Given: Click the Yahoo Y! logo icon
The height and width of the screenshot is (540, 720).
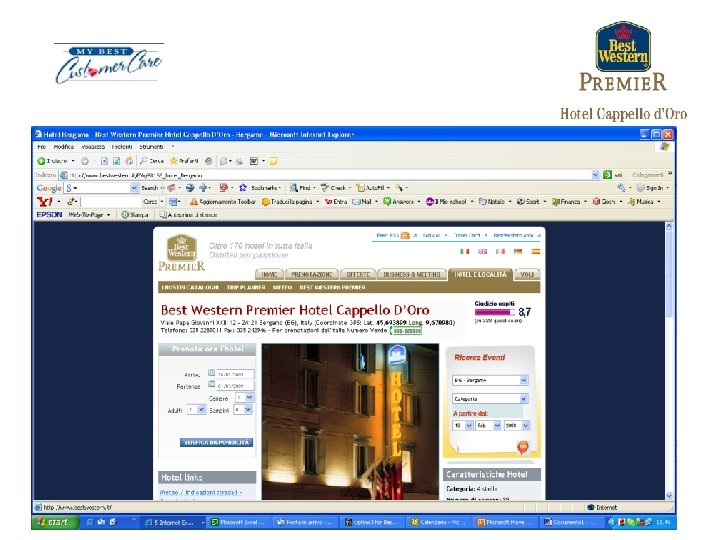Looking at the screenshot, I should pos(45,202).
